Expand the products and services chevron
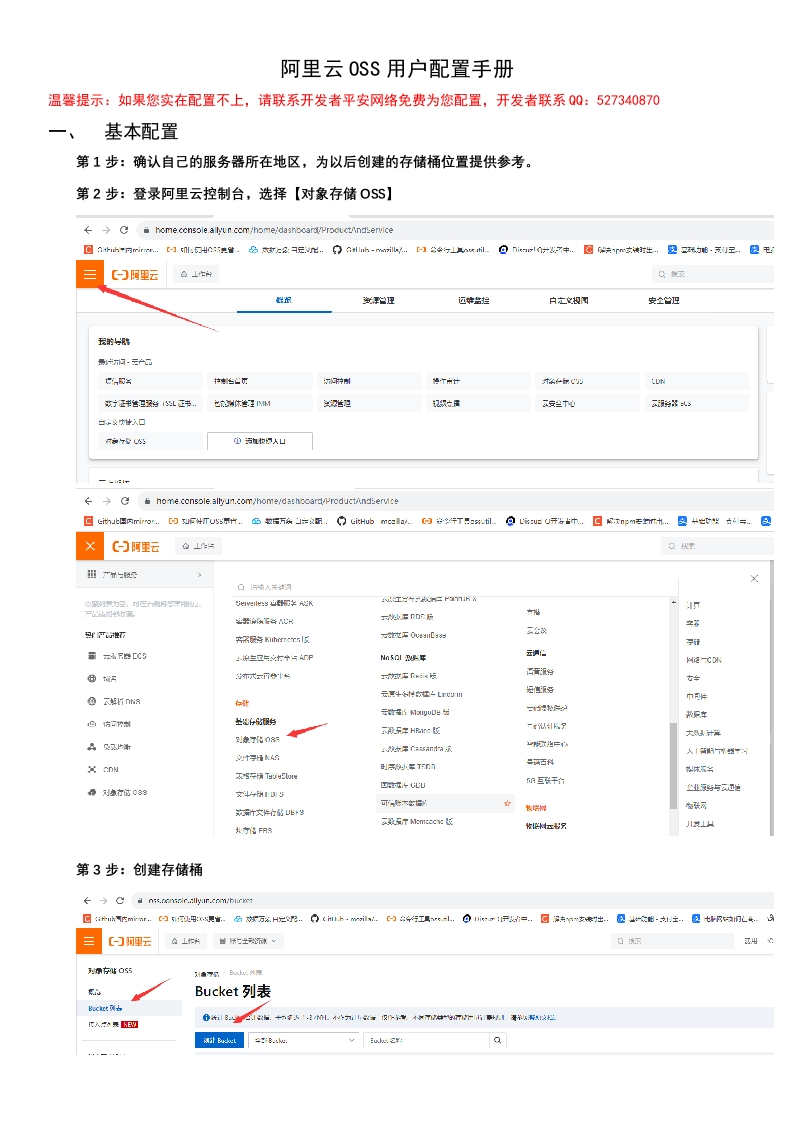The image size is (793, 1122). (x=200, y=575)
